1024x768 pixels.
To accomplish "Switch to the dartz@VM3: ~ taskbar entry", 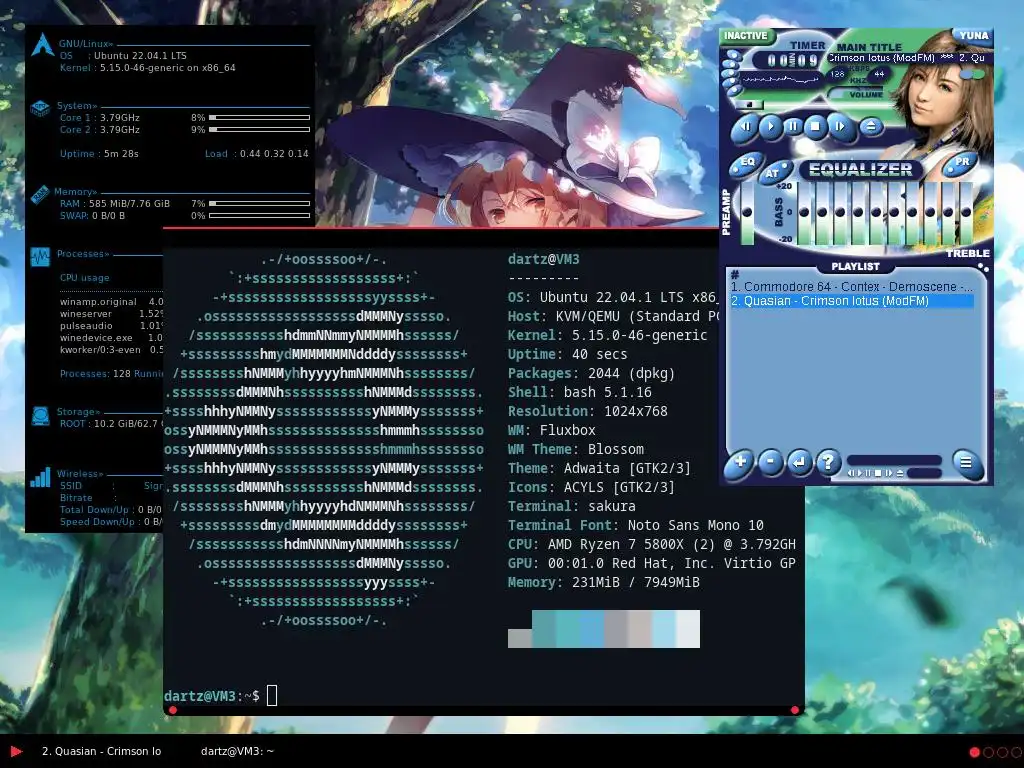I will click(238, 752).
